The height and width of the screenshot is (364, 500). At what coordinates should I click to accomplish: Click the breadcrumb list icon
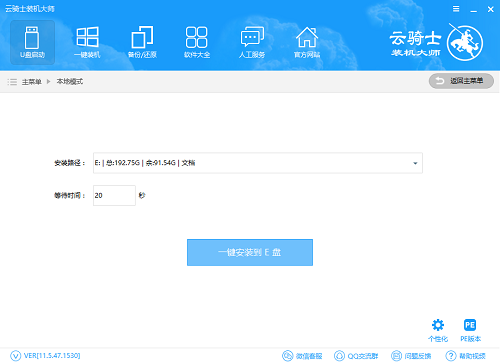(x=12, y=82)
